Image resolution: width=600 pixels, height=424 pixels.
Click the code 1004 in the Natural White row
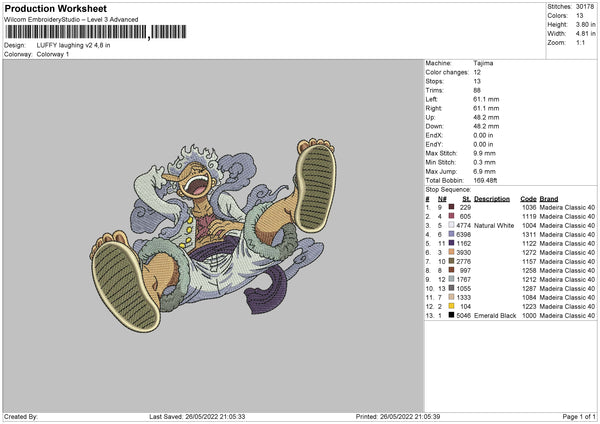coord(529,225)
